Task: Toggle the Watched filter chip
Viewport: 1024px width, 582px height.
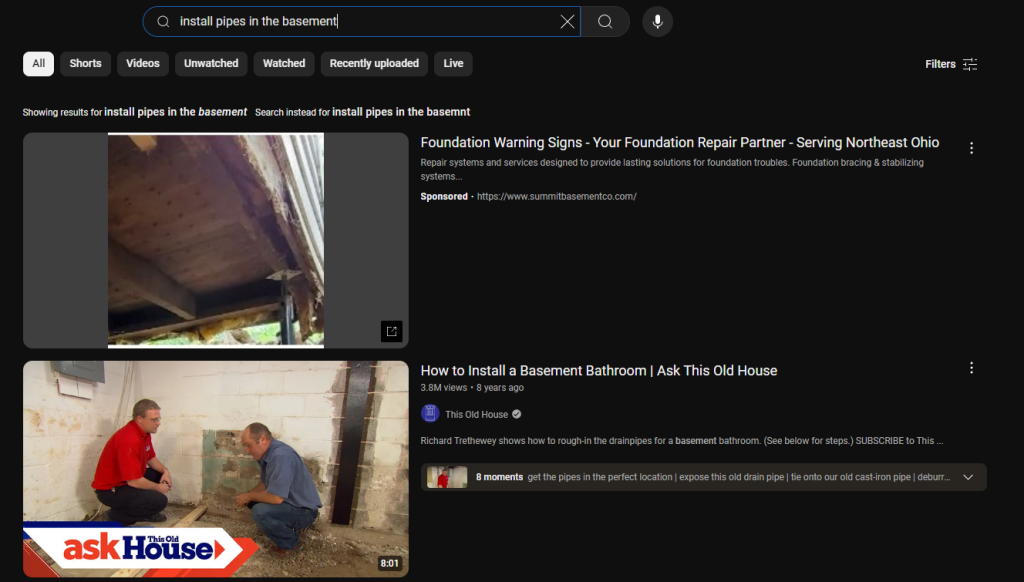Action: pyautogui.click(x=283, y=63)
